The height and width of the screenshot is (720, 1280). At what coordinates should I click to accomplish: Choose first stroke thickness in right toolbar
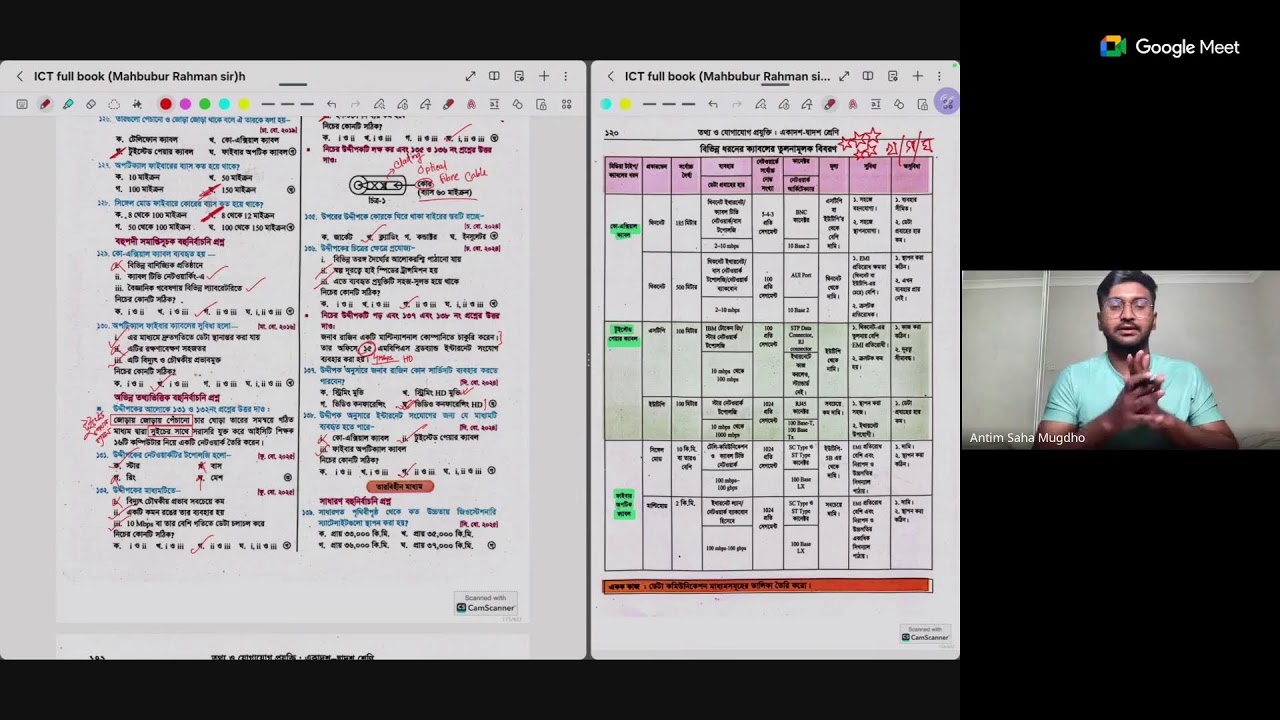coord(650,104)
